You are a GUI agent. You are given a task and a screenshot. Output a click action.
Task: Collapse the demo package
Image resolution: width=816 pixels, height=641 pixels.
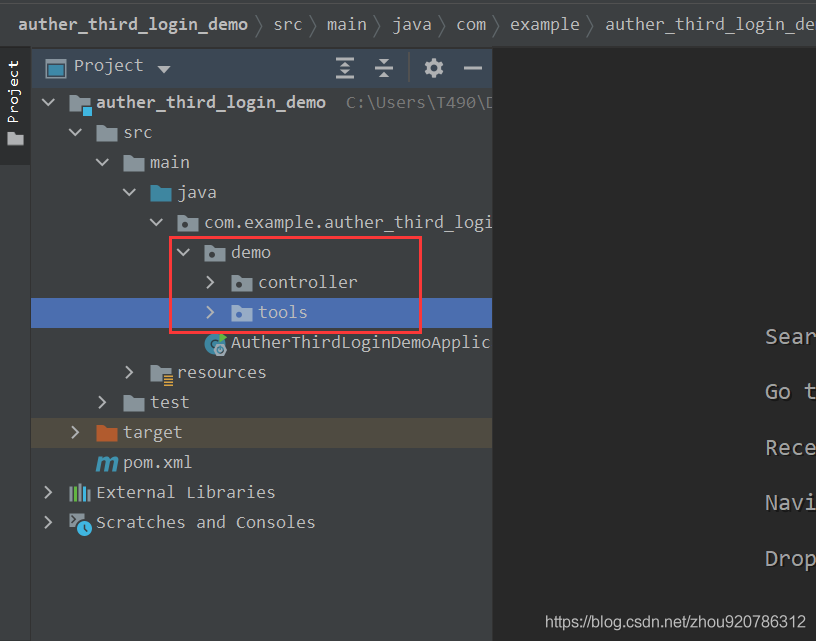pos(183,253)
